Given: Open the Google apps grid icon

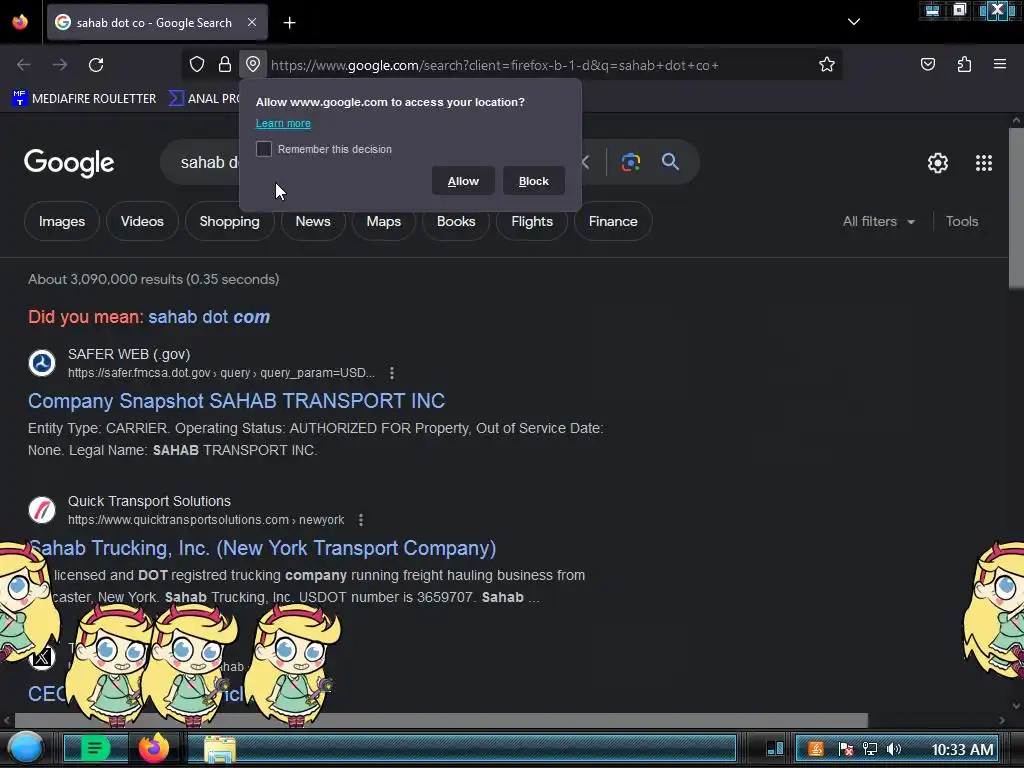Looking at the screenshot, I should (x=984, y=163).
